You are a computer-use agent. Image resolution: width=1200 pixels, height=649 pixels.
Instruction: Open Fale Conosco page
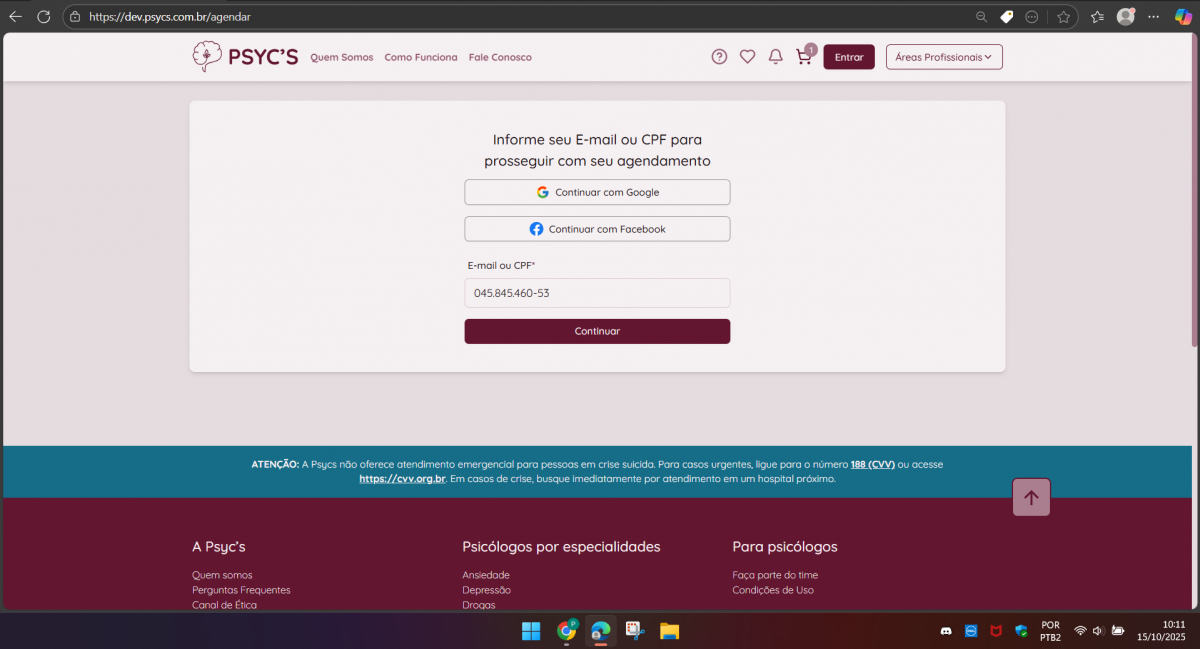[x=500, y=58]
